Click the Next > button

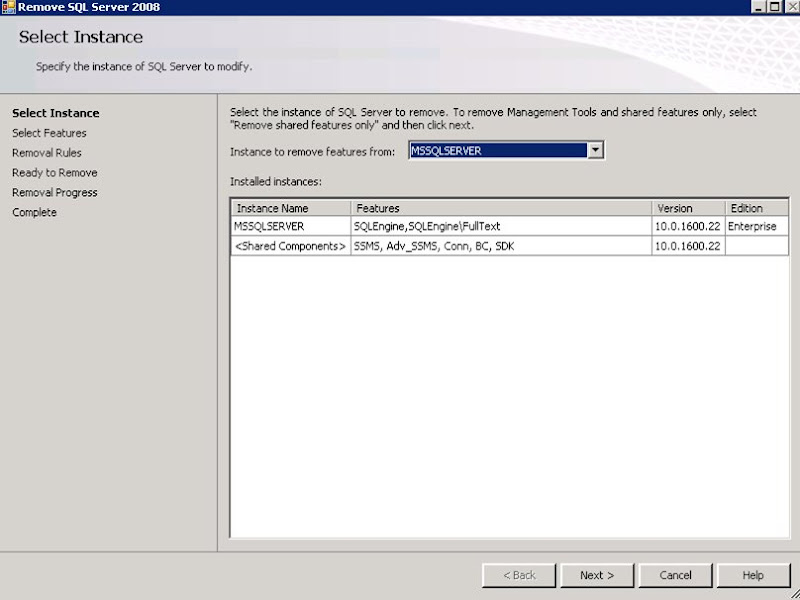coord(597,575)
